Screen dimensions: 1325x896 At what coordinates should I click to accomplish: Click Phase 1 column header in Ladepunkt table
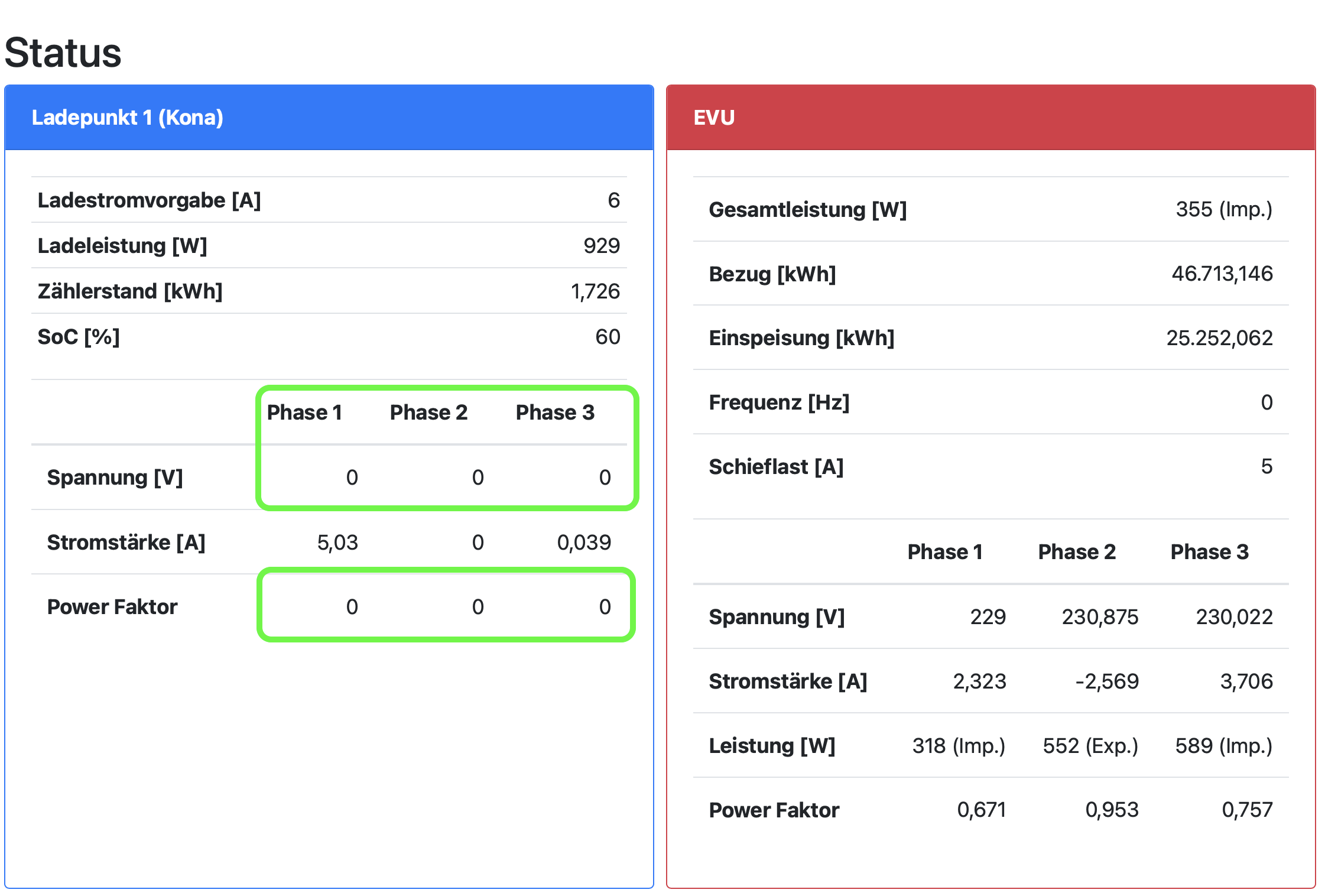click(x=304, y=413)
